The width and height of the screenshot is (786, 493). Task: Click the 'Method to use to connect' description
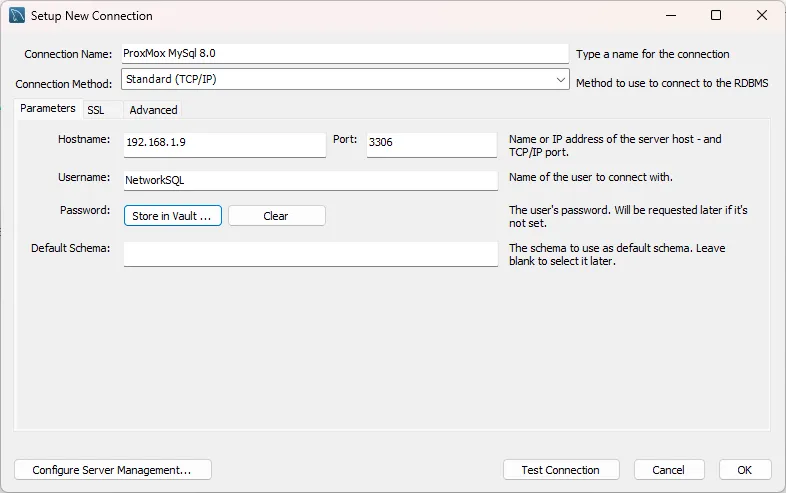point(672,83)
